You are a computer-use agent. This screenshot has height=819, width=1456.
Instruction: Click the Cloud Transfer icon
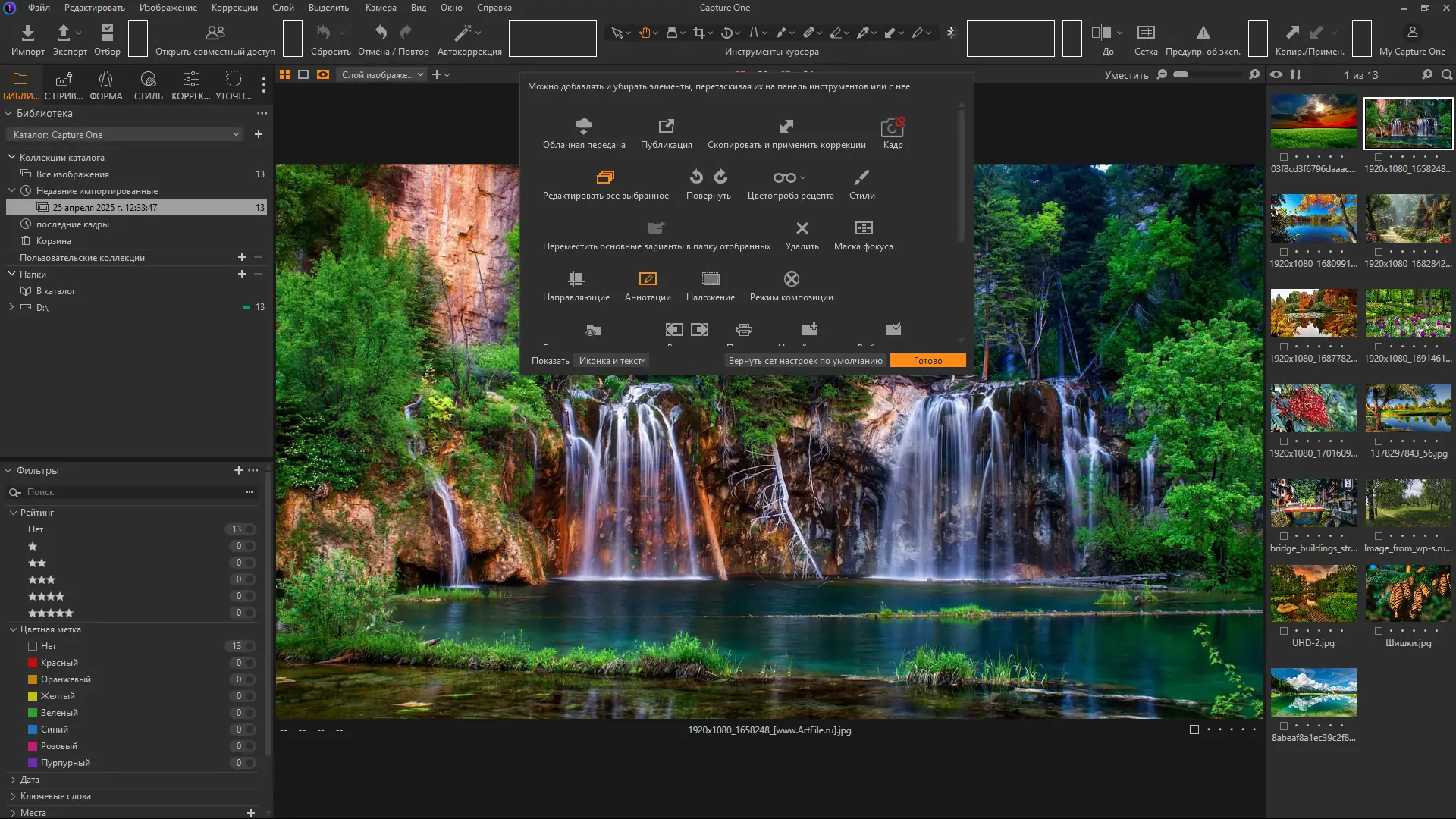[x=583, y=126]
